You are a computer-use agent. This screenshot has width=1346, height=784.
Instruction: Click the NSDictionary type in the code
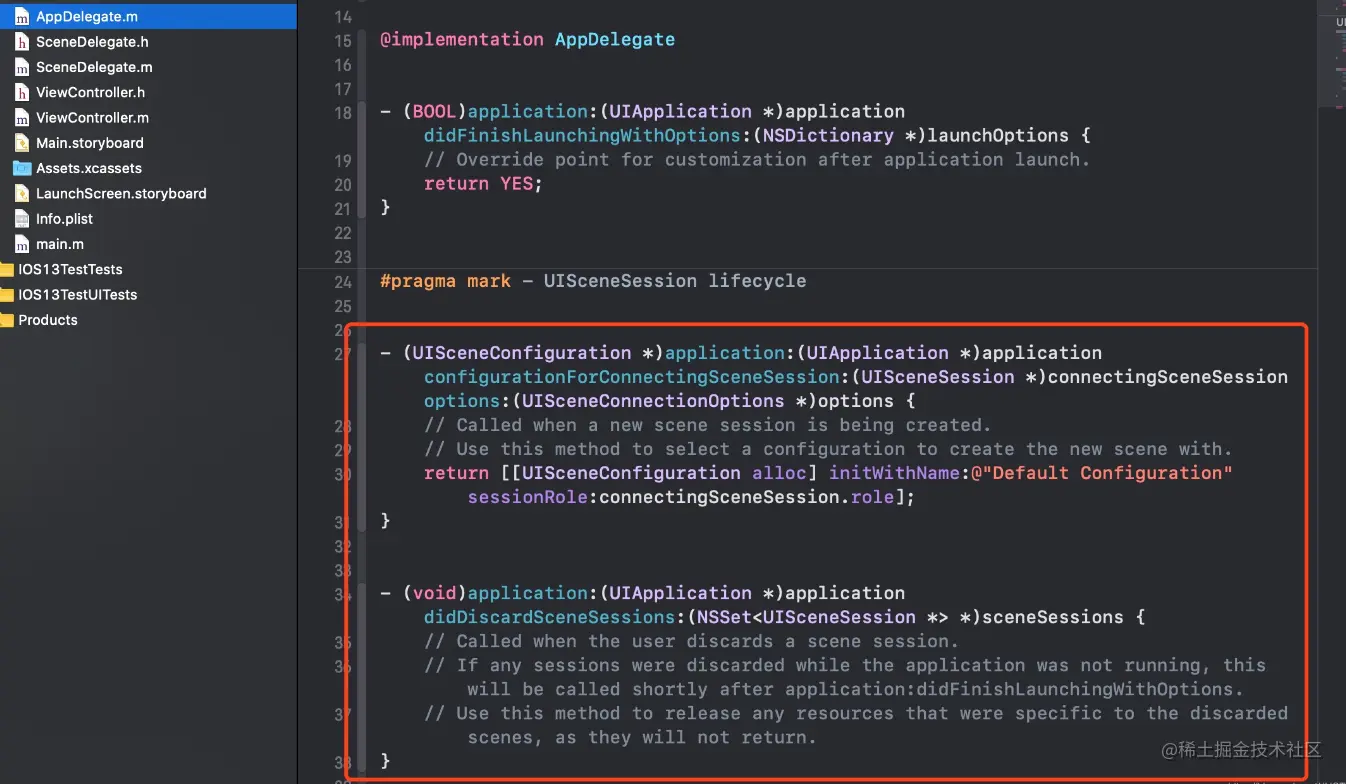coord(829,135)
